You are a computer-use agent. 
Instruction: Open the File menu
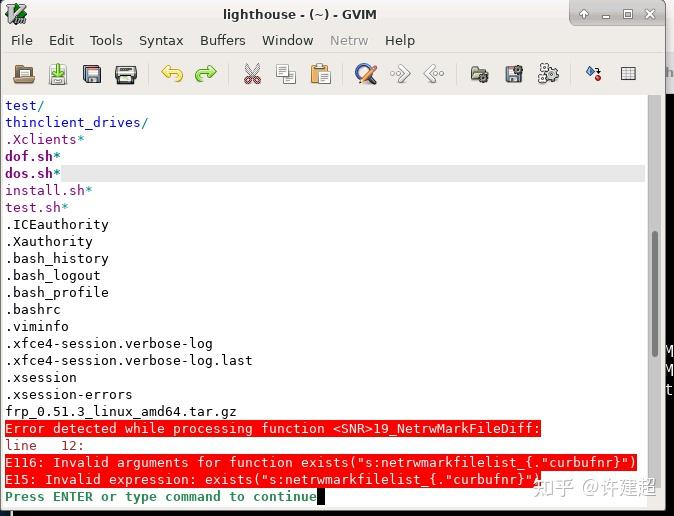(x=22, y=40)
